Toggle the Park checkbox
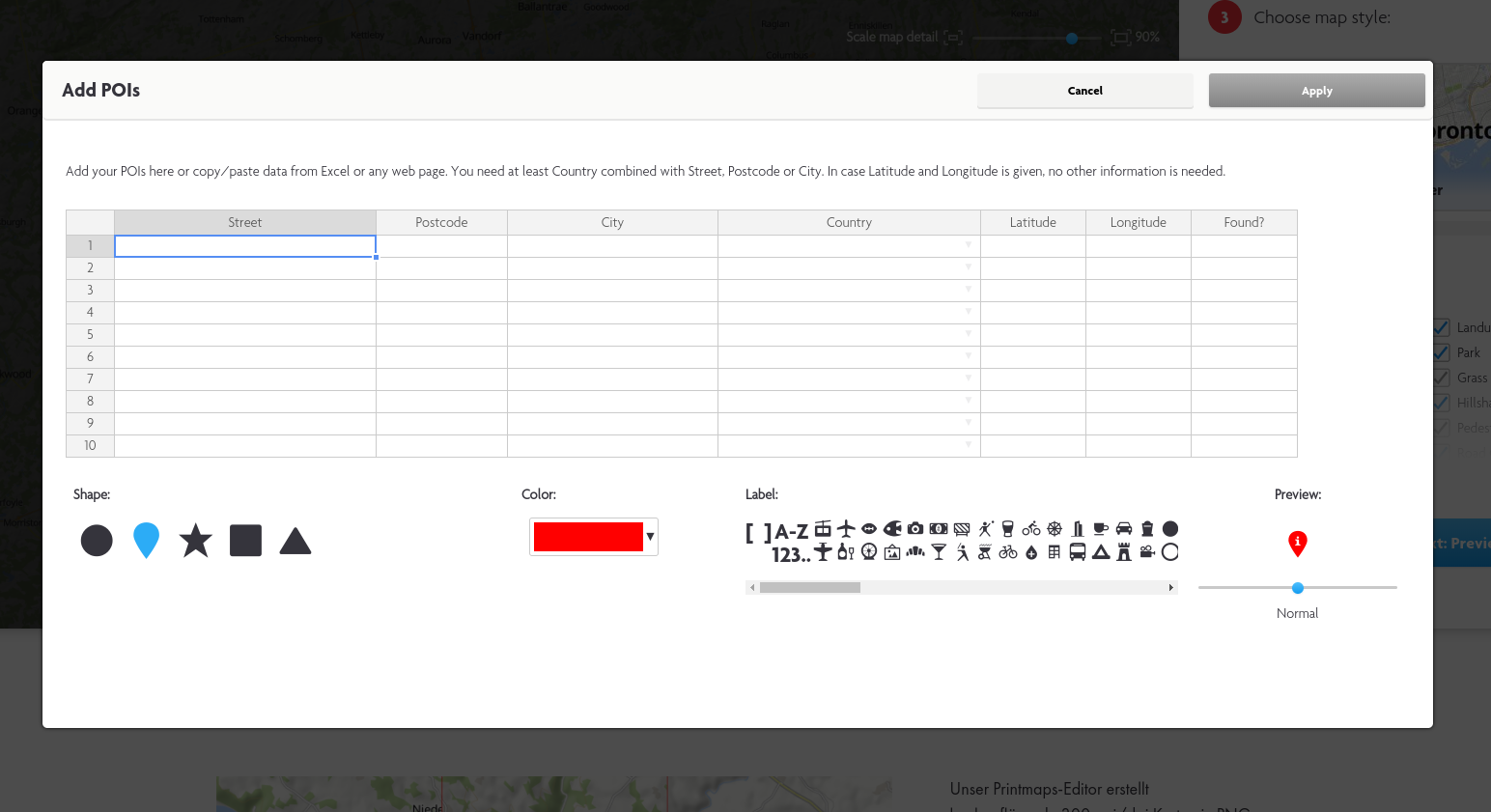 1442,352
